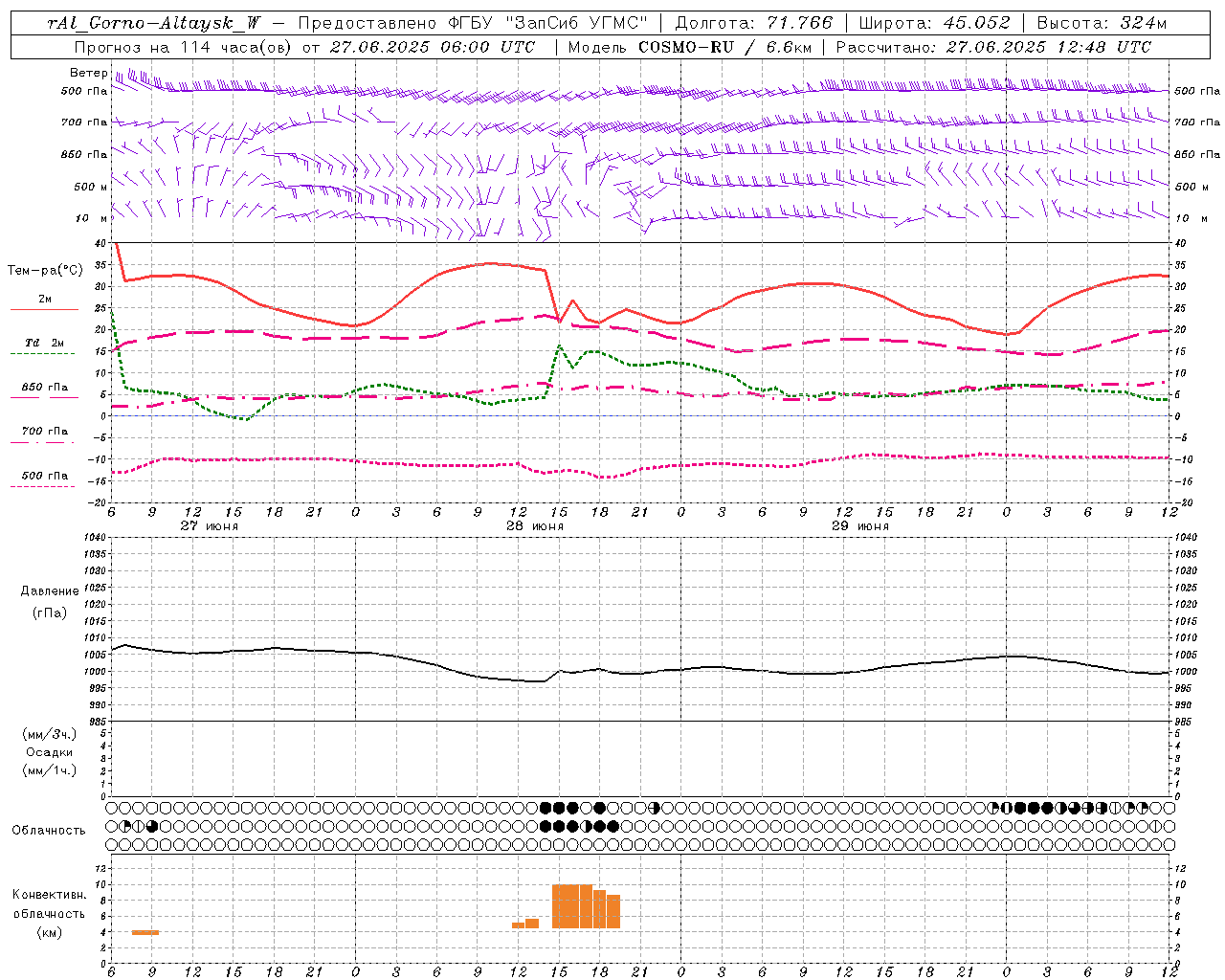Click the Конвективн. convective cloud label

[50, 895]
